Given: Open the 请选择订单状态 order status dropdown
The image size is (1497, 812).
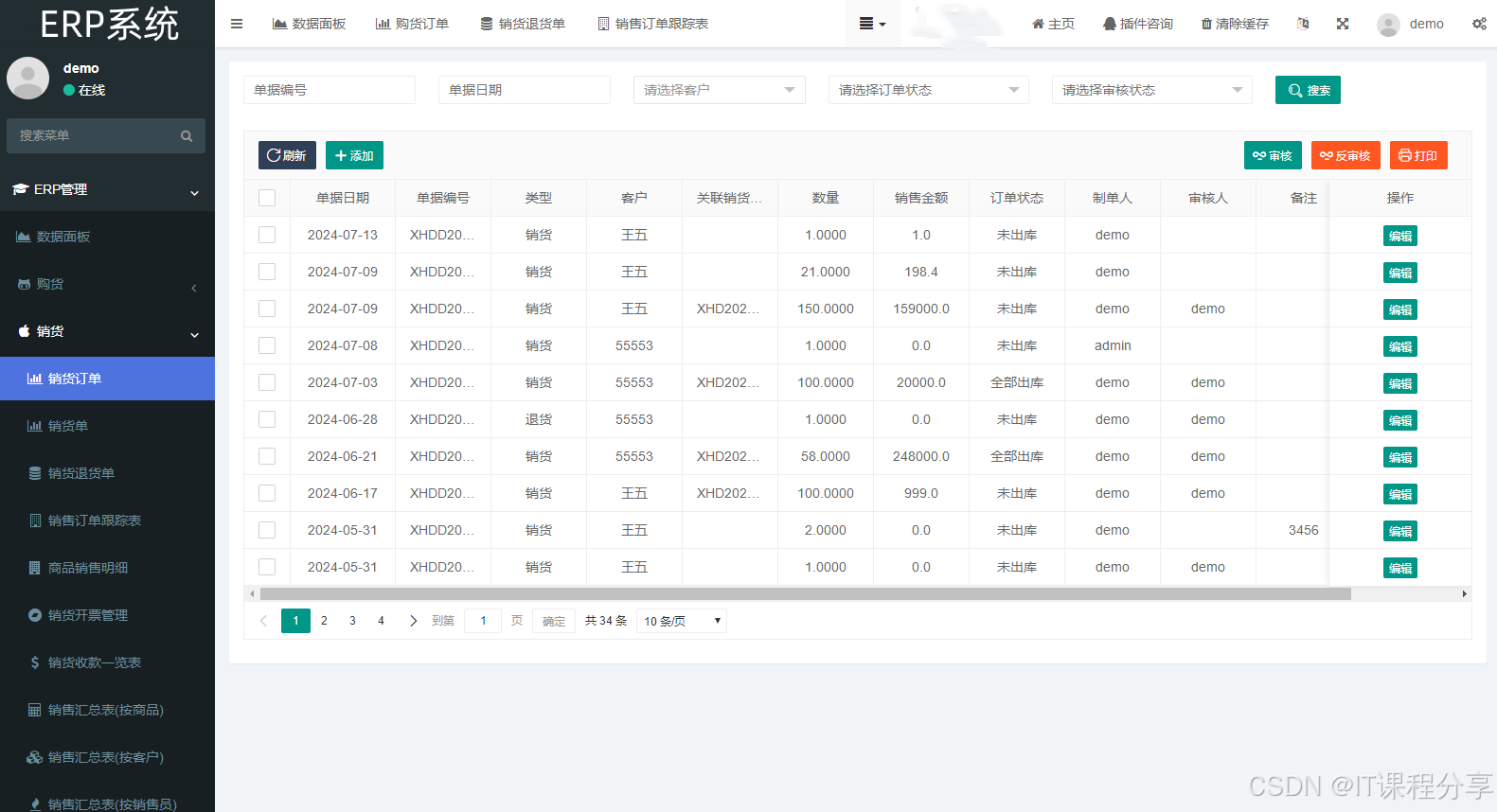Looking at the screenshot, I should tap(928, 90).
